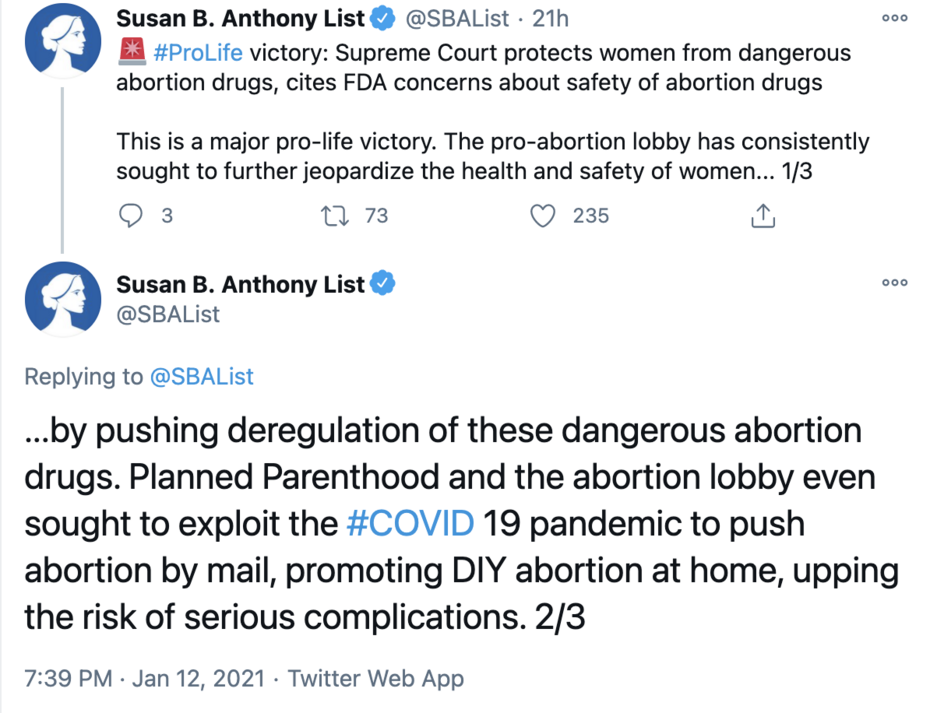Open the first tweet's three-dot more menu

[x=893, y=18]
